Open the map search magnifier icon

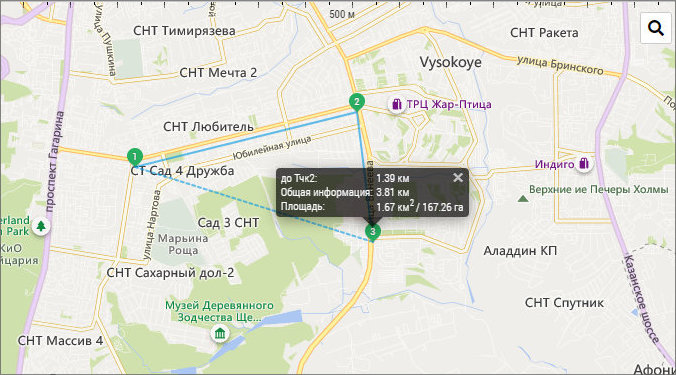655,28
